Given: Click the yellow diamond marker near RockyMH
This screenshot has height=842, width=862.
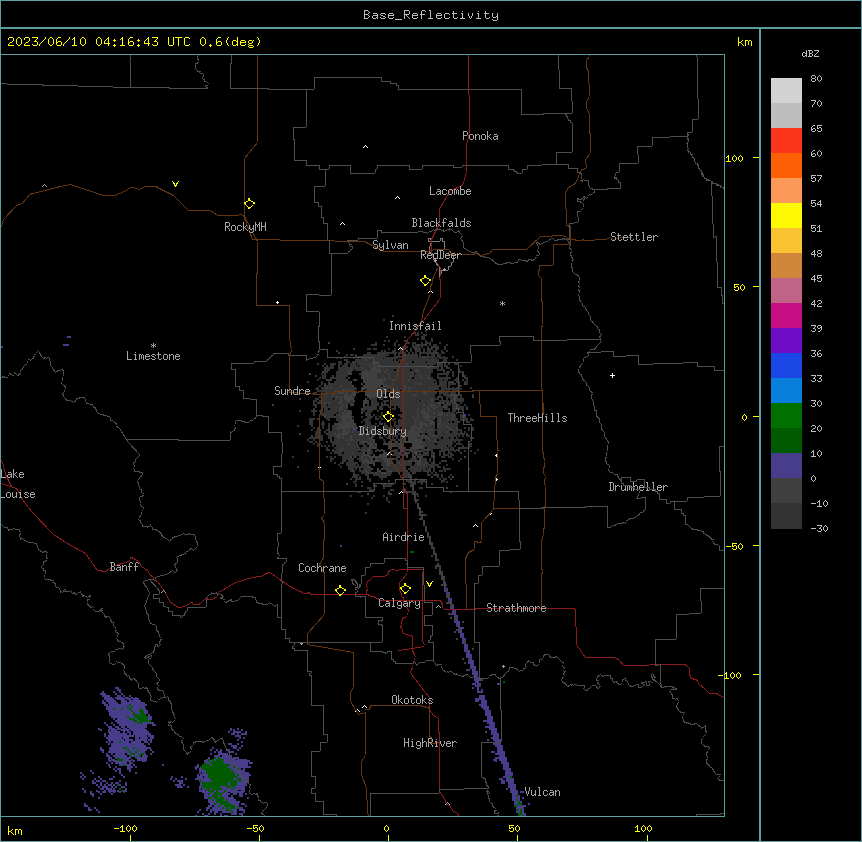Looking at the screenshot, I should click(x=249, y=204).
